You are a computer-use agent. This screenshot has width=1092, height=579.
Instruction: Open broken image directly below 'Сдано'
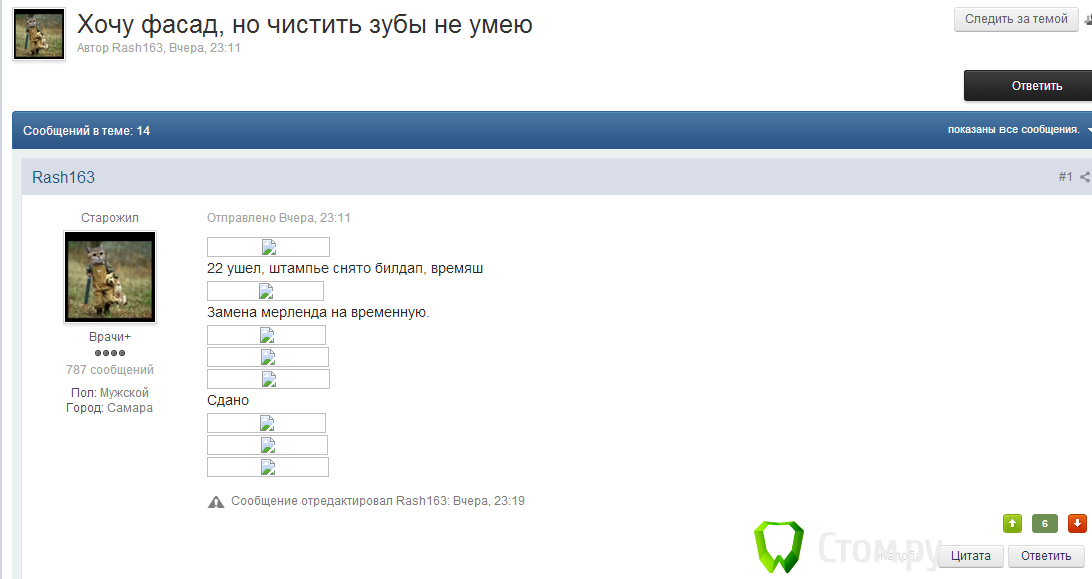click(x=266, y=423)
